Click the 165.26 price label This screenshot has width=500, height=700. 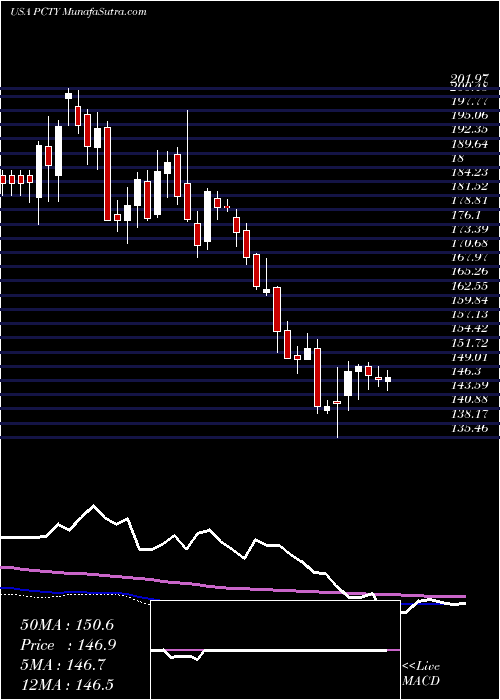click(x=470, y=272)
